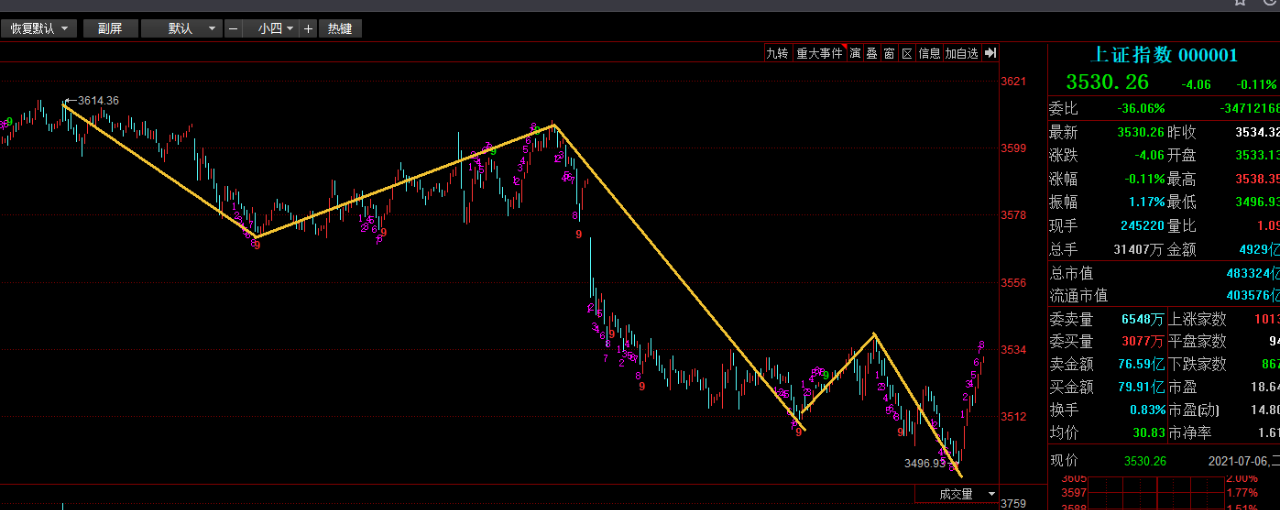Screen dimensions: 1280x510
Task: Click the 上涨家数 label
Action: (1197, 319)
